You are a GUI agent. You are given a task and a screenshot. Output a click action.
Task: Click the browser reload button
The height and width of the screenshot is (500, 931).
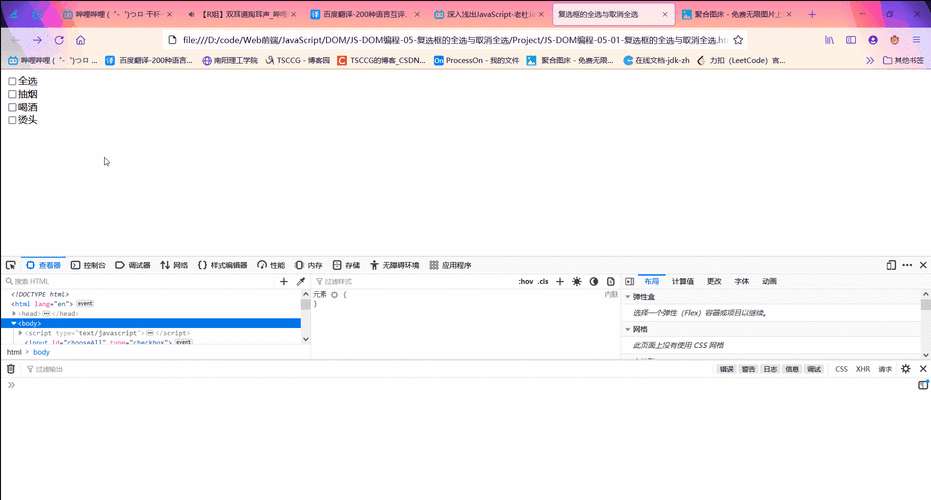pyautogui.click(x=59, y=40)
